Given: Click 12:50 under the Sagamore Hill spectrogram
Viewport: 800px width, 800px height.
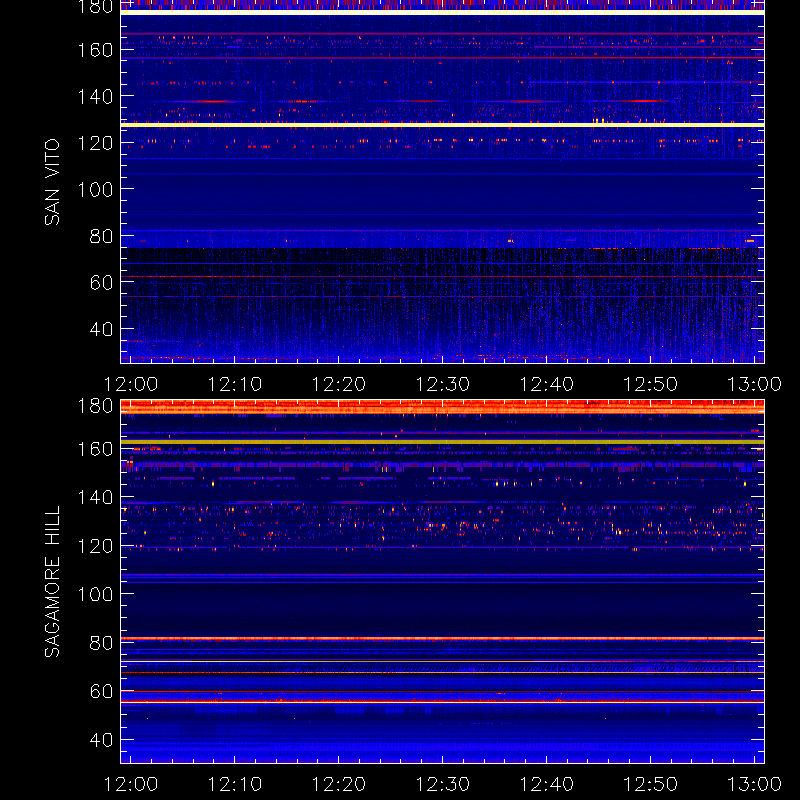Looking at the screenshot, I should point(651,784).
